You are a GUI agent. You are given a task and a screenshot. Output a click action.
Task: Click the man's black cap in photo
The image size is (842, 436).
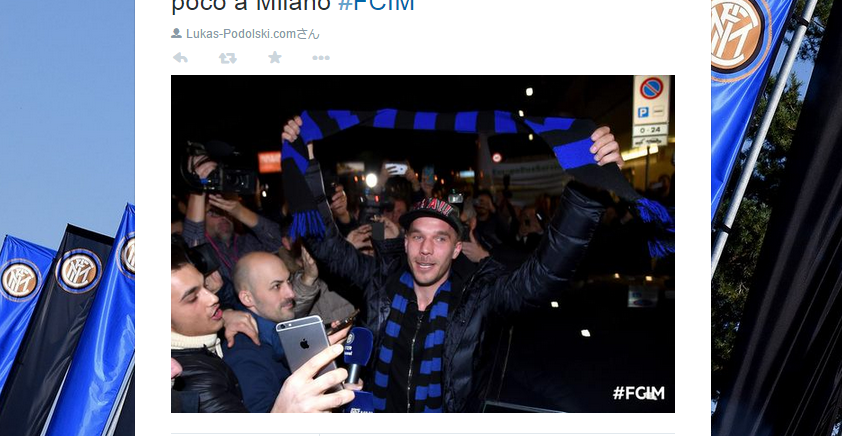(431, 212)
